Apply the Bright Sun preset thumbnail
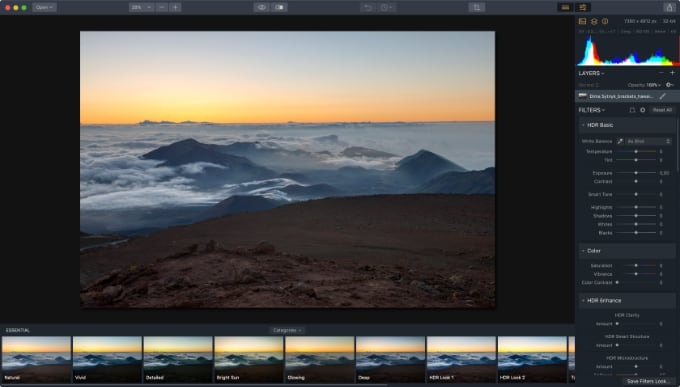The width and height of the screenshot is (680, 387). click(249, 360)
